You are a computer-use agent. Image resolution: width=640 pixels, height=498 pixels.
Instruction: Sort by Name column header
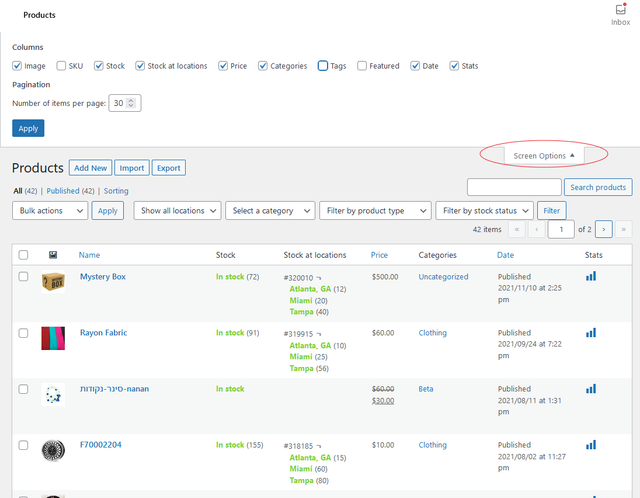pyautogui.click(x=89, y=255)
